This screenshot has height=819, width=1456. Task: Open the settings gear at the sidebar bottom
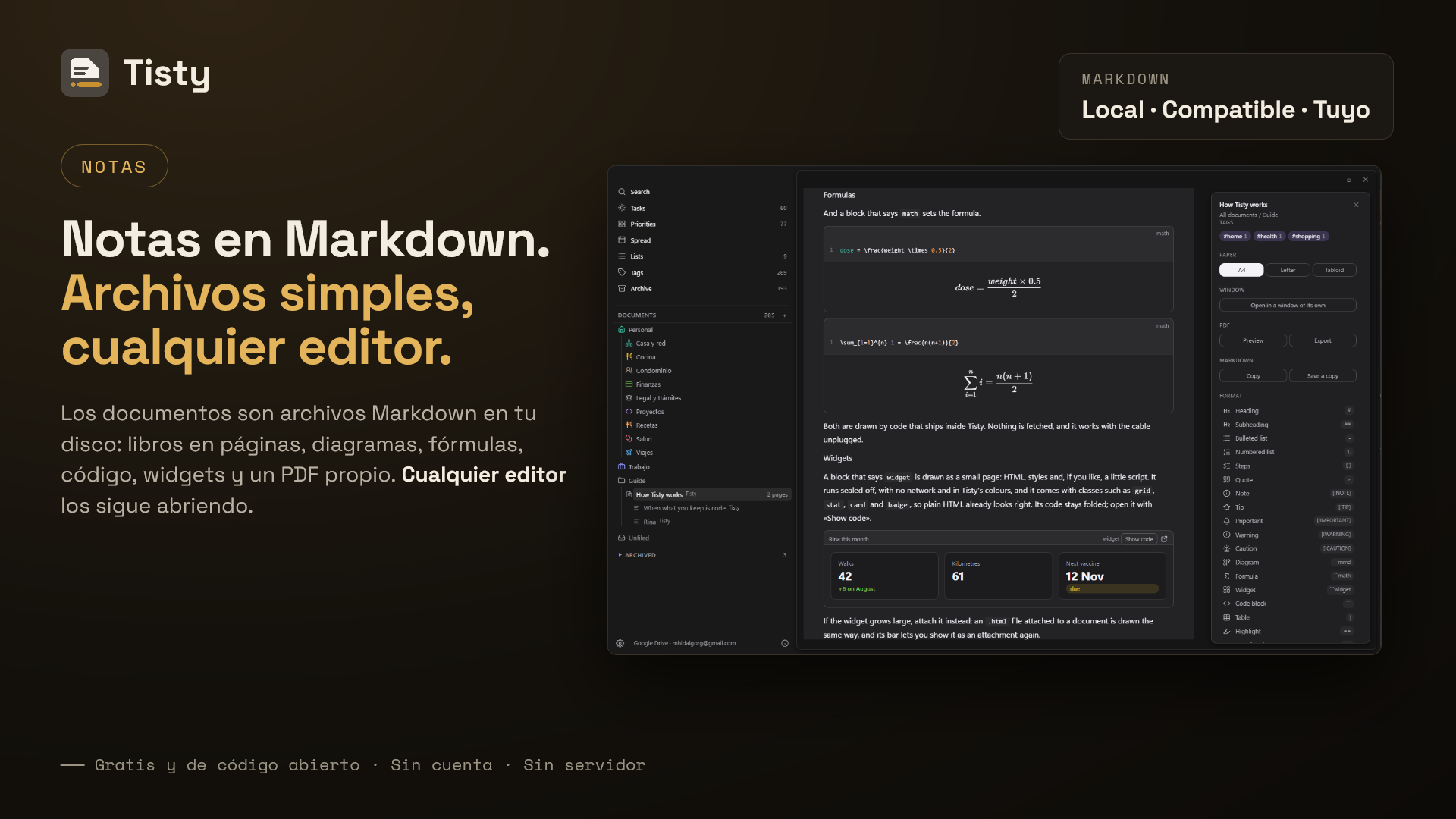click(620, 643)
